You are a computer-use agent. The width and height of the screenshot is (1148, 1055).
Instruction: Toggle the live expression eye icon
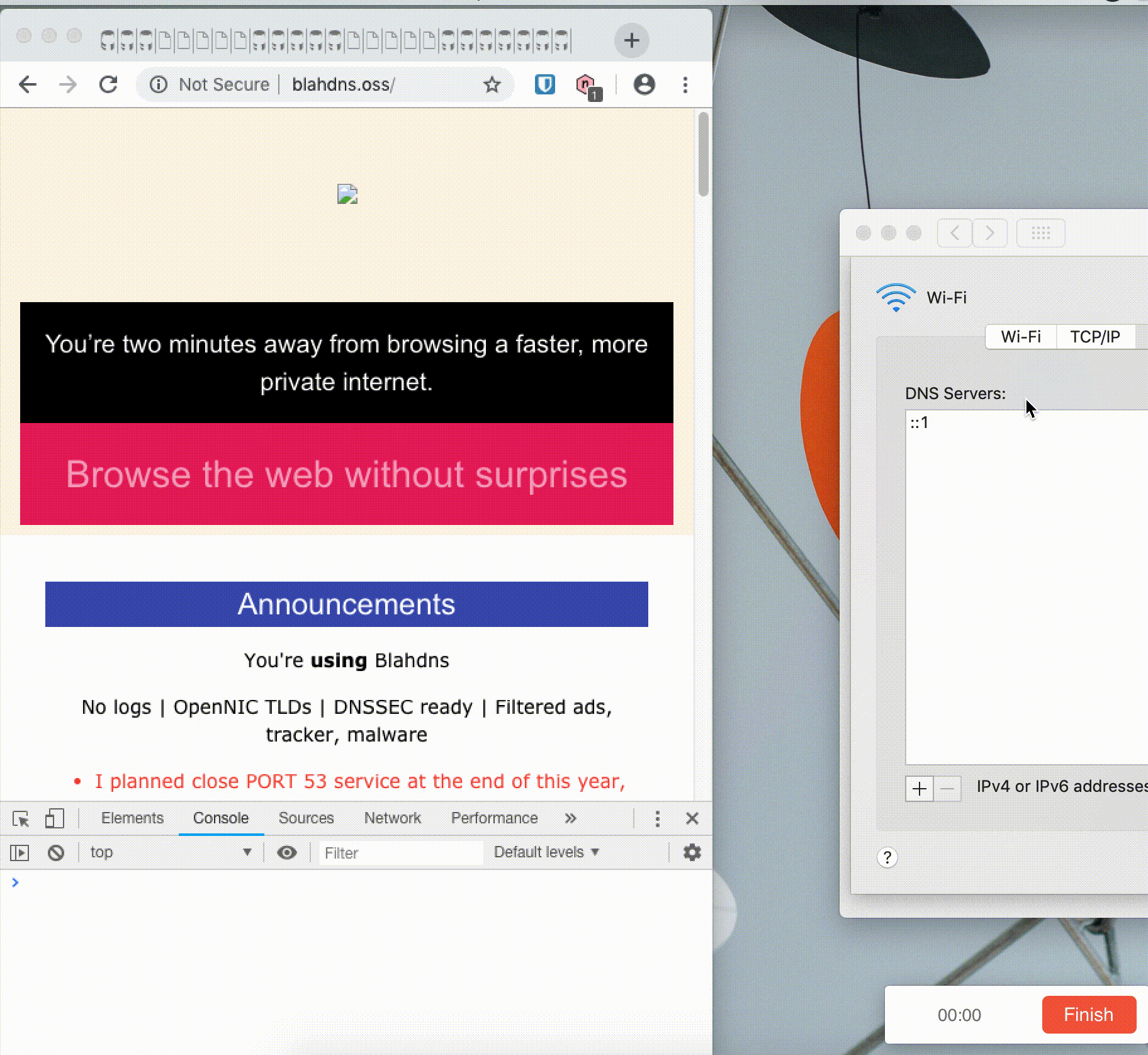[287, 852]
